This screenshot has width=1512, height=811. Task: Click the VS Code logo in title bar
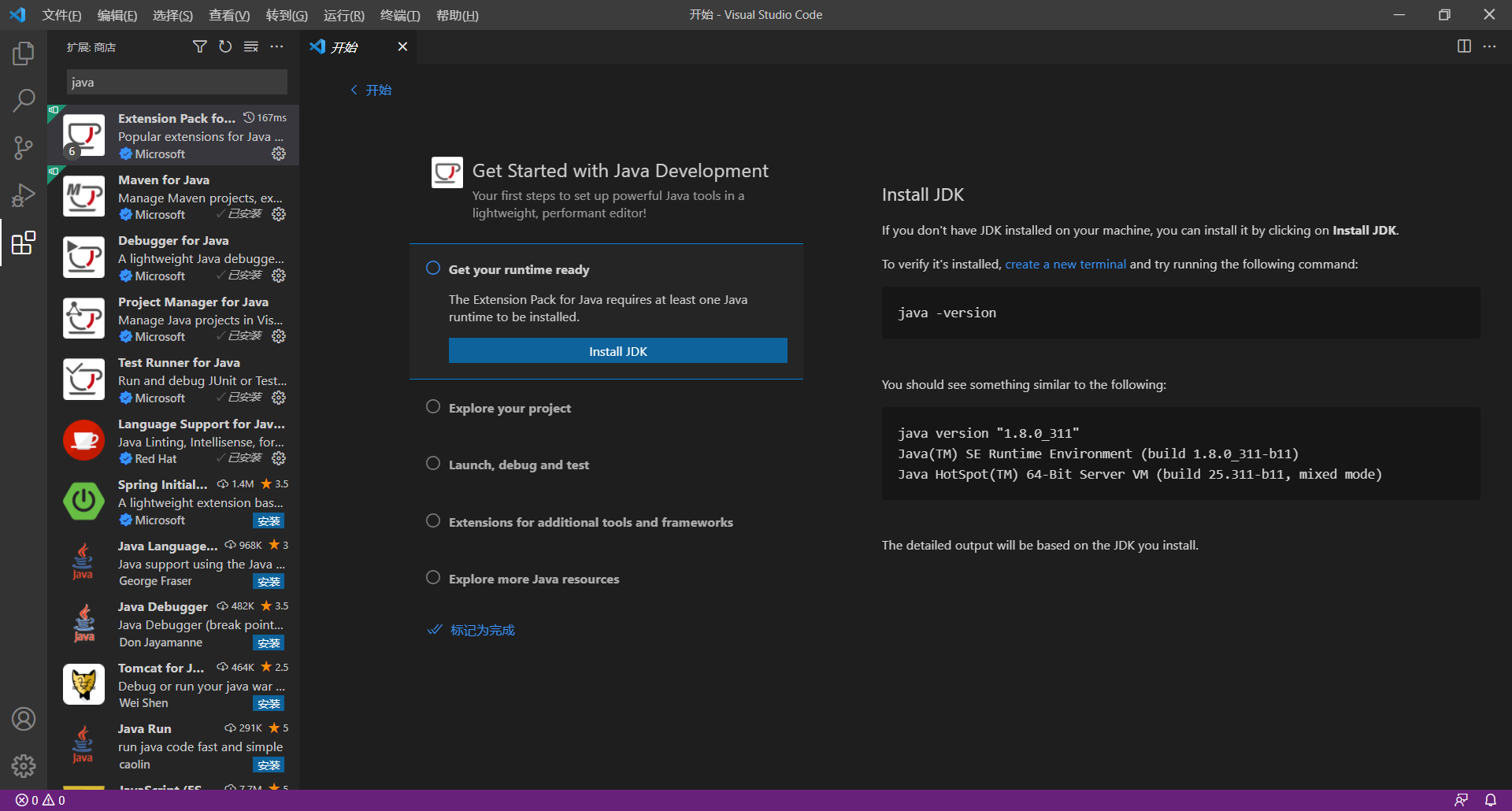pos(17,15)
